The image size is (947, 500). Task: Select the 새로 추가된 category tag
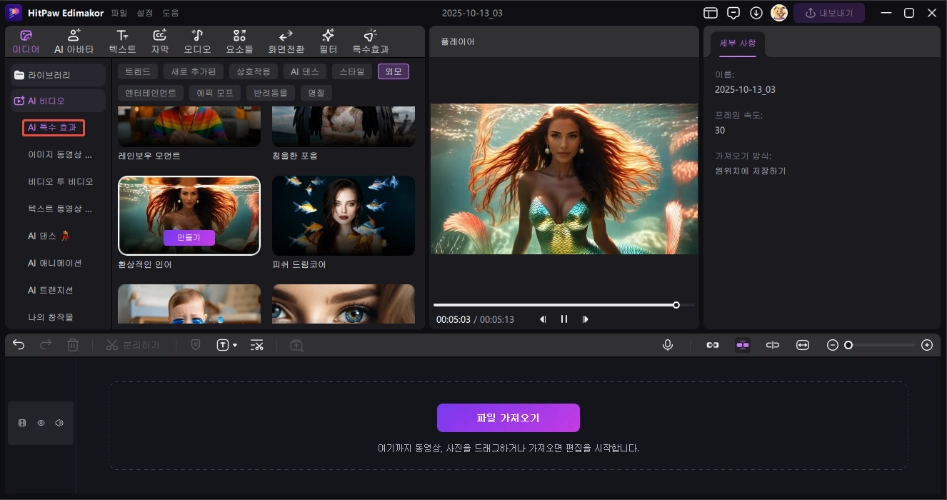[x=193, y=71]
